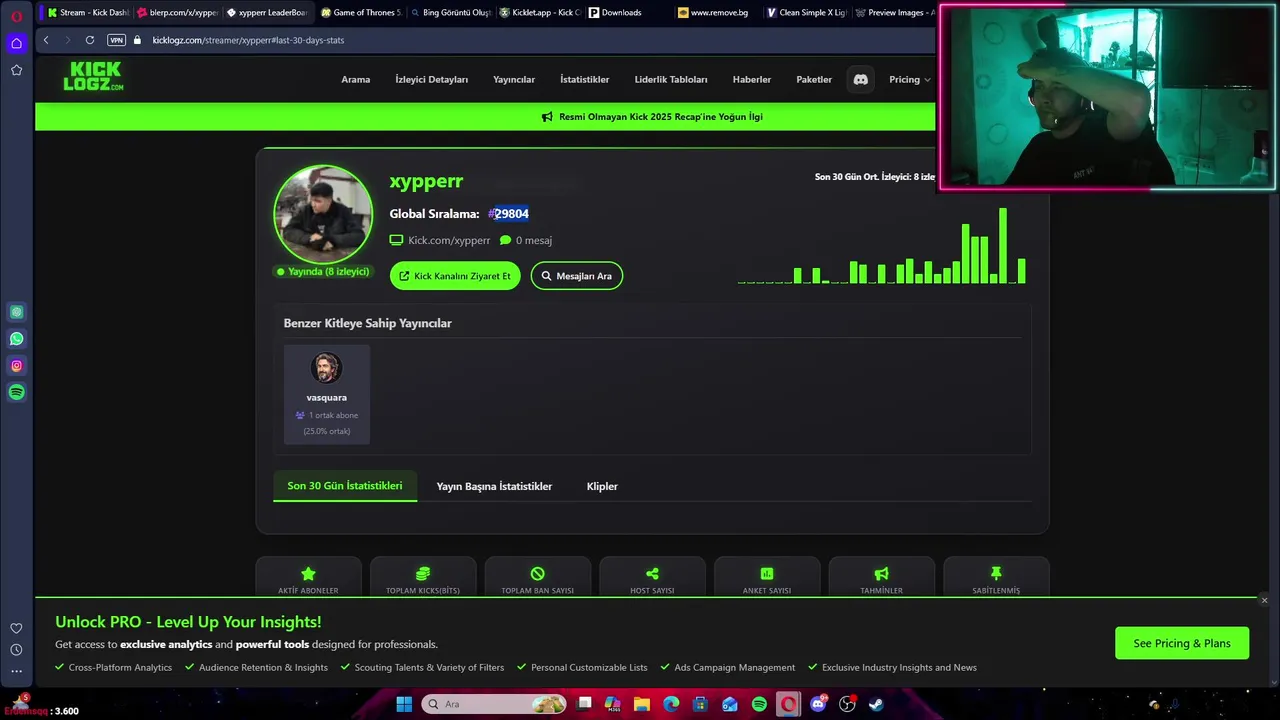Open Spotify in Opera sidebar
This screenshot has height=720, width=1280.
click(x=16, y=392)
